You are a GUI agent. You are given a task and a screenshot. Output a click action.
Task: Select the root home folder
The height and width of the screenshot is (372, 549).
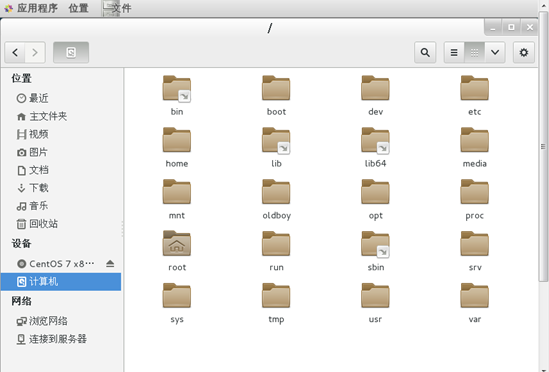coord(177,243)
